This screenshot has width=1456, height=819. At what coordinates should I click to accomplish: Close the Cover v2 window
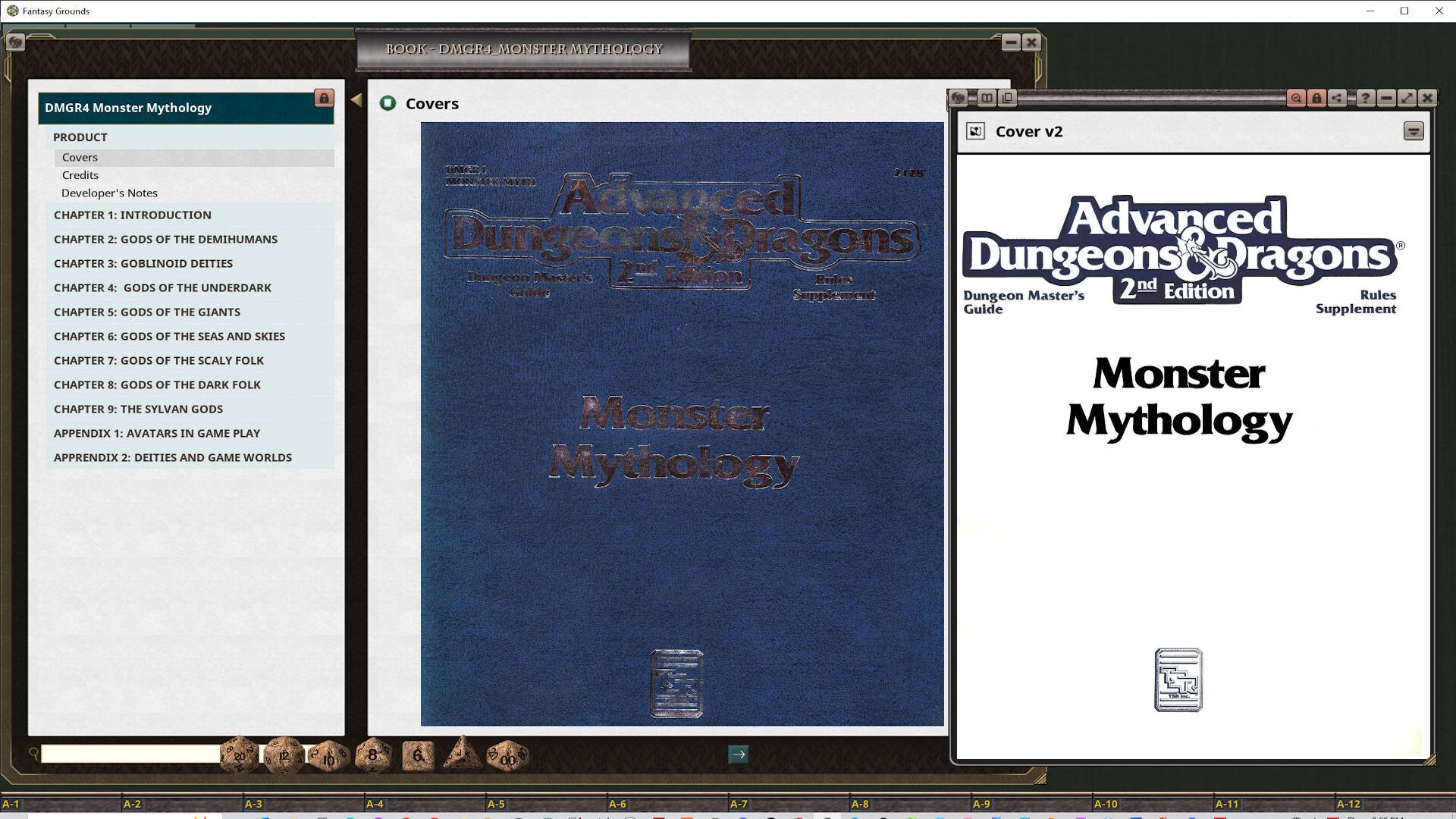[x=1427, y=98]
